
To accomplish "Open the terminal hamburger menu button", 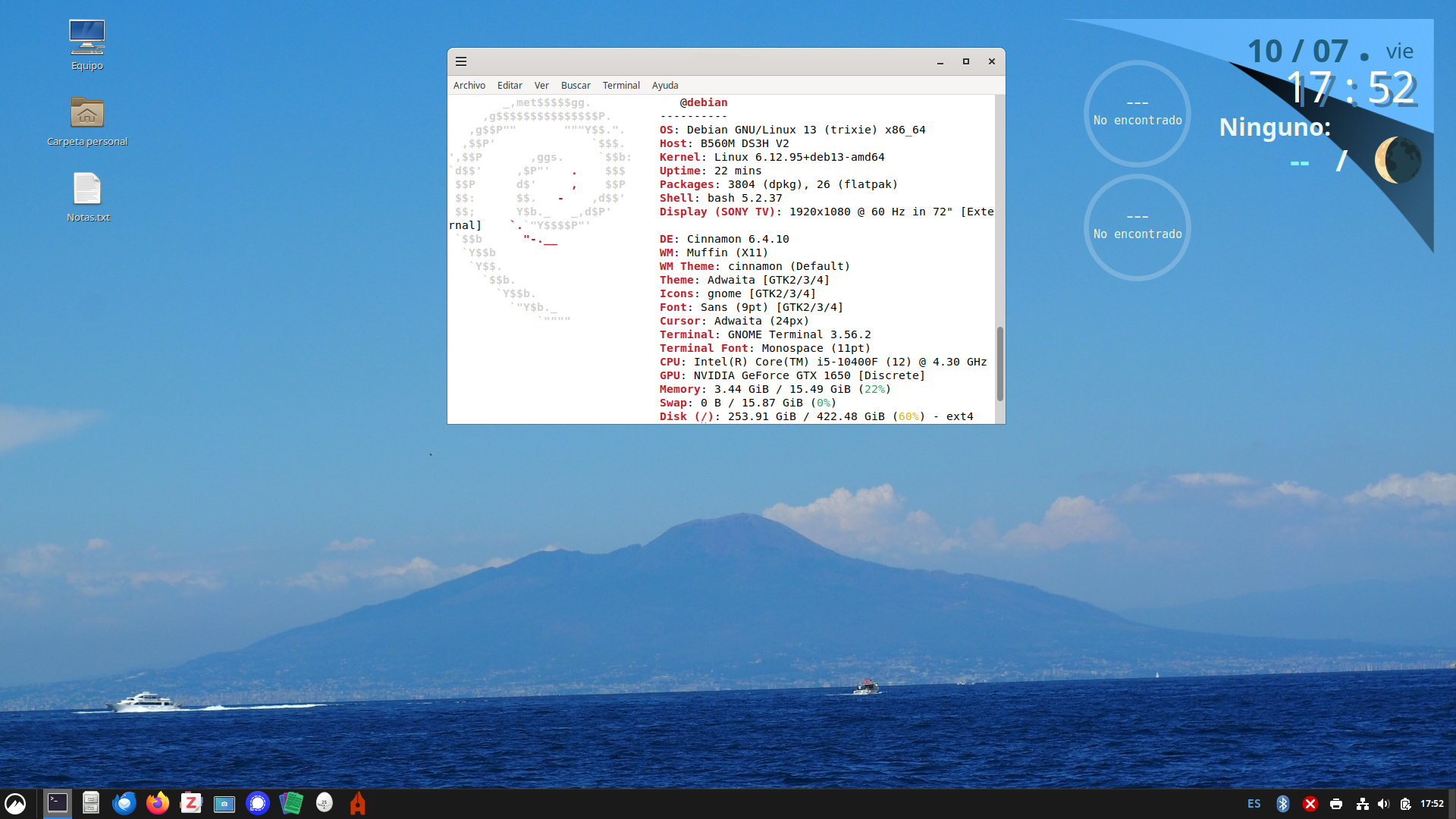I will (x=461, y=61).
